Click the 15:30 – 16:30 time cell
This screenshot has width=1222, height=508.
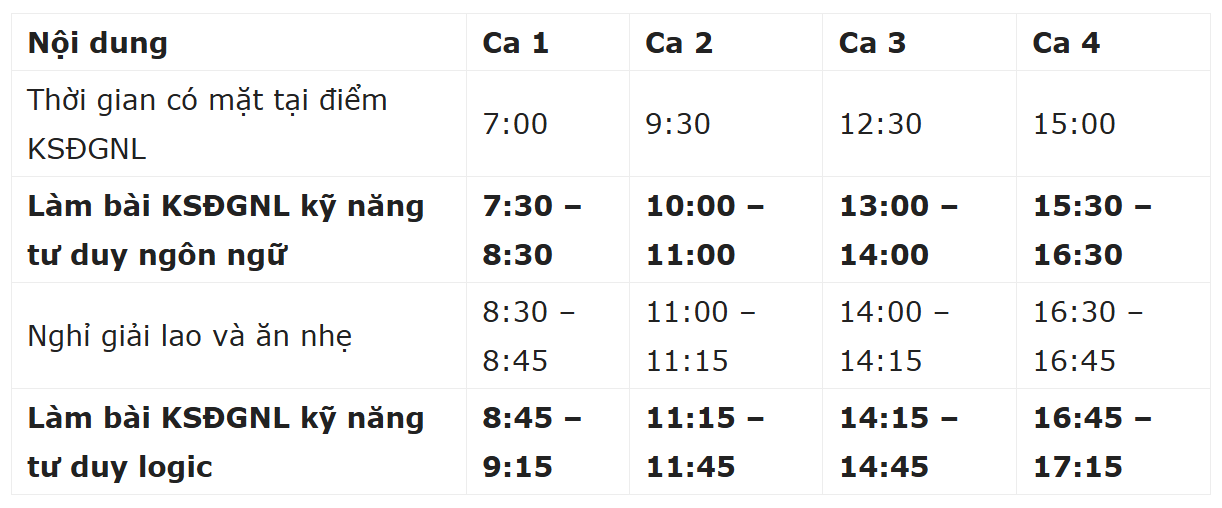click(x=1091, y=231)
